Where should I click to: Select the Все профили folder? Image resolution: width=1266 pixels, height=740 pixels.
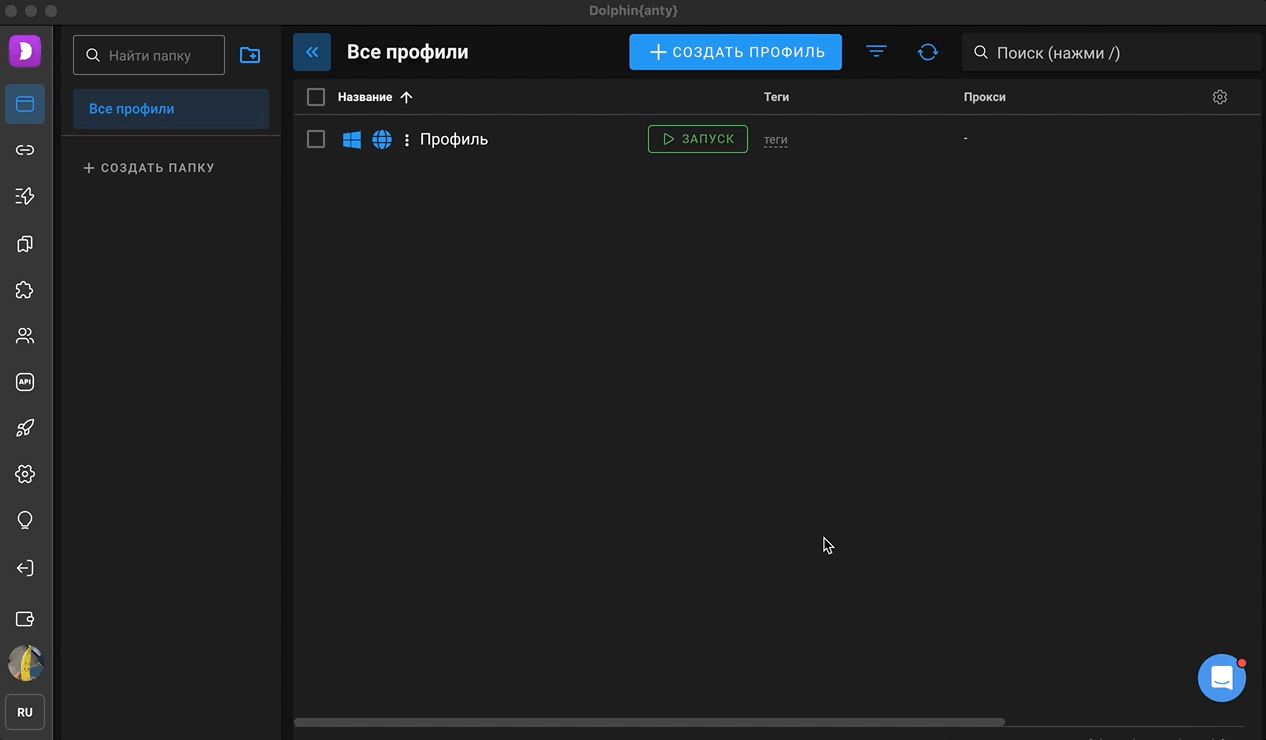(171, 109)
